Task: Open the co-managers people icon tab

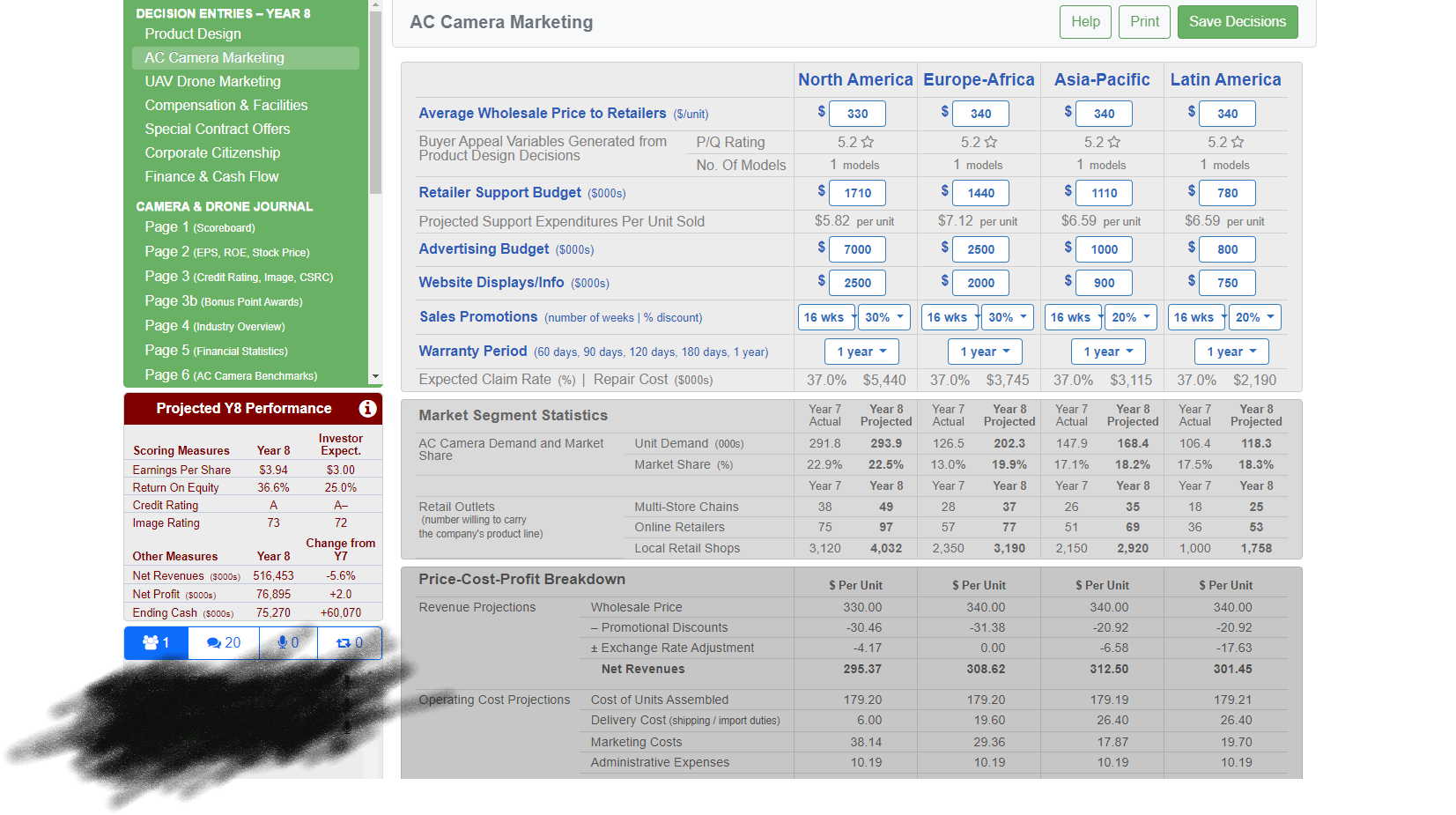Action: (156, 643)
